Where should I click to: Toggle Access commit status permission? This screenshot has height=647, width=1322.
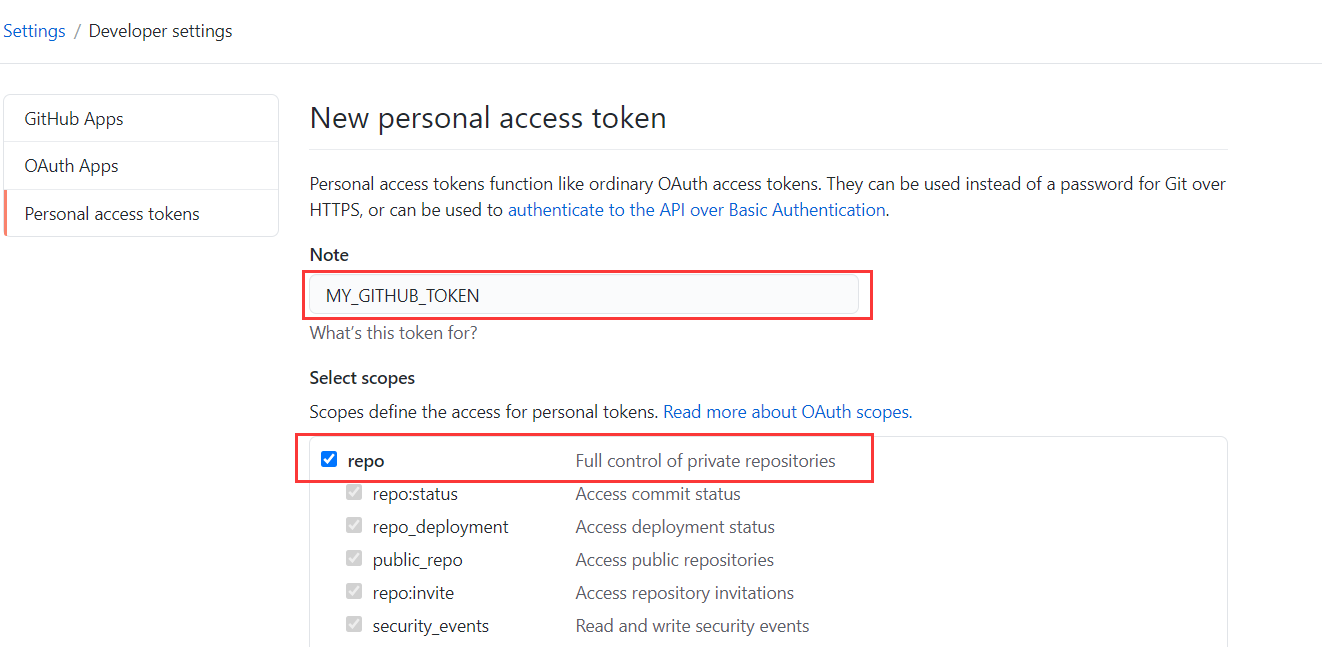(657, 493)
